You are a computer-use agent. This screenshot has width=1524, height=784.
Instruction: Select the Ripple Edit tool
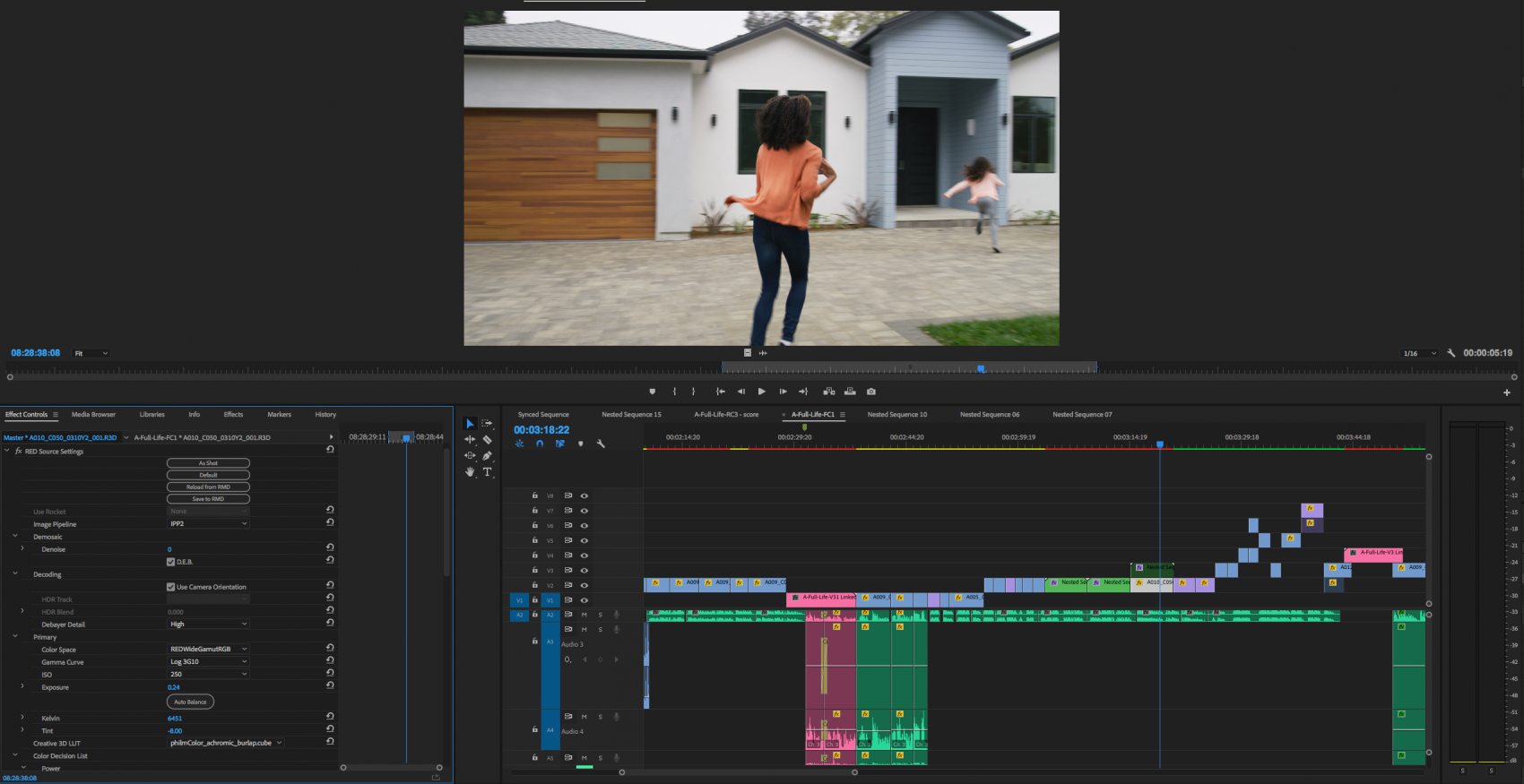[x=470, y=439]
